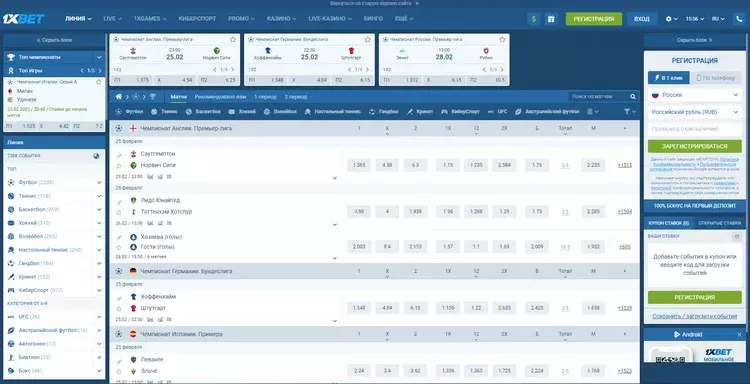Star the Хоффенхайм match row in Бундеслига
750x384 pixels.
pos(119,308)
